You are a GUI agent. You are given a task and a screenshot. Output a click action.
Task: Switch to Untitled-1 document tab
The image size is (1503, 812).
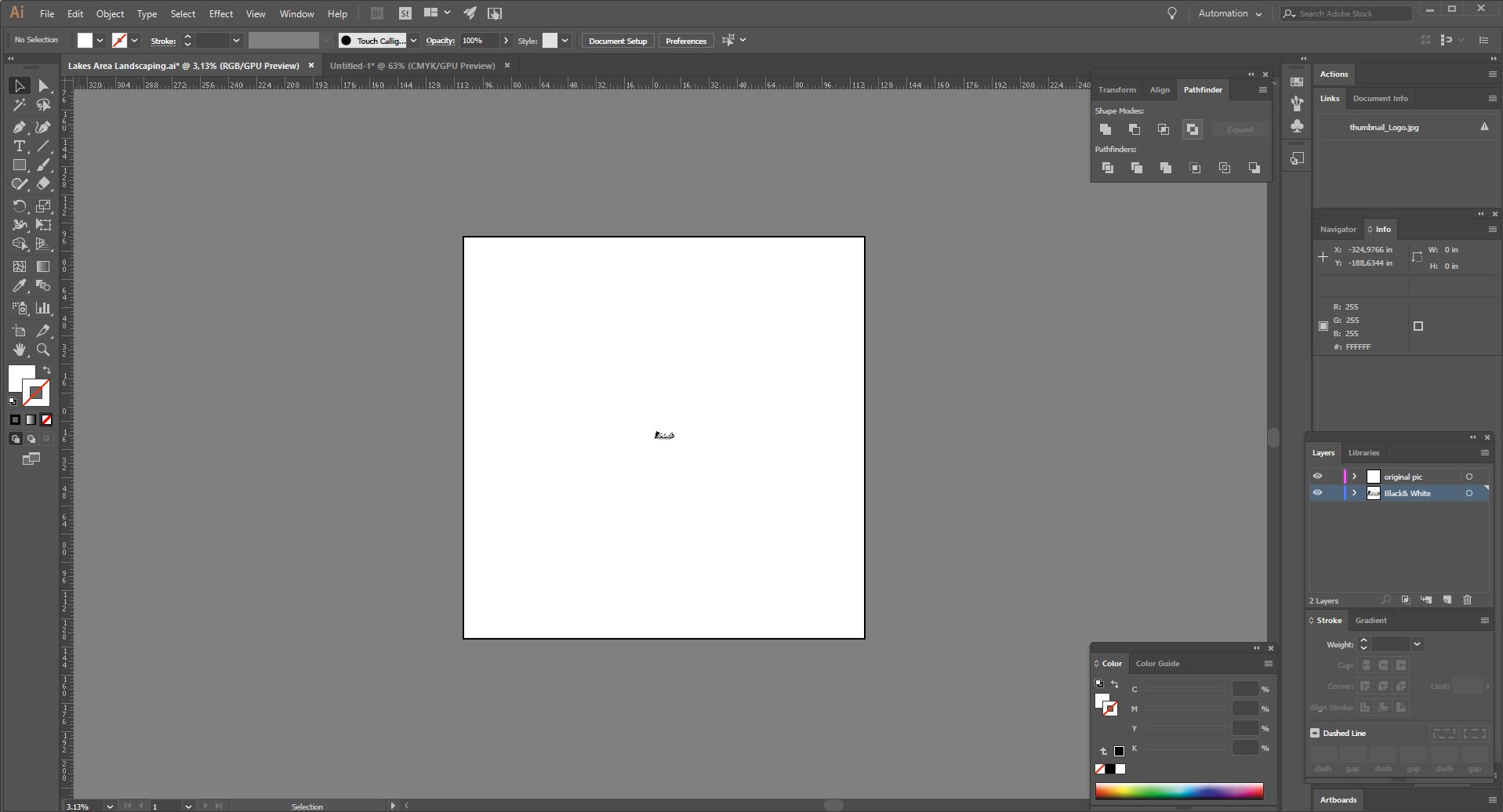(412, 66)
